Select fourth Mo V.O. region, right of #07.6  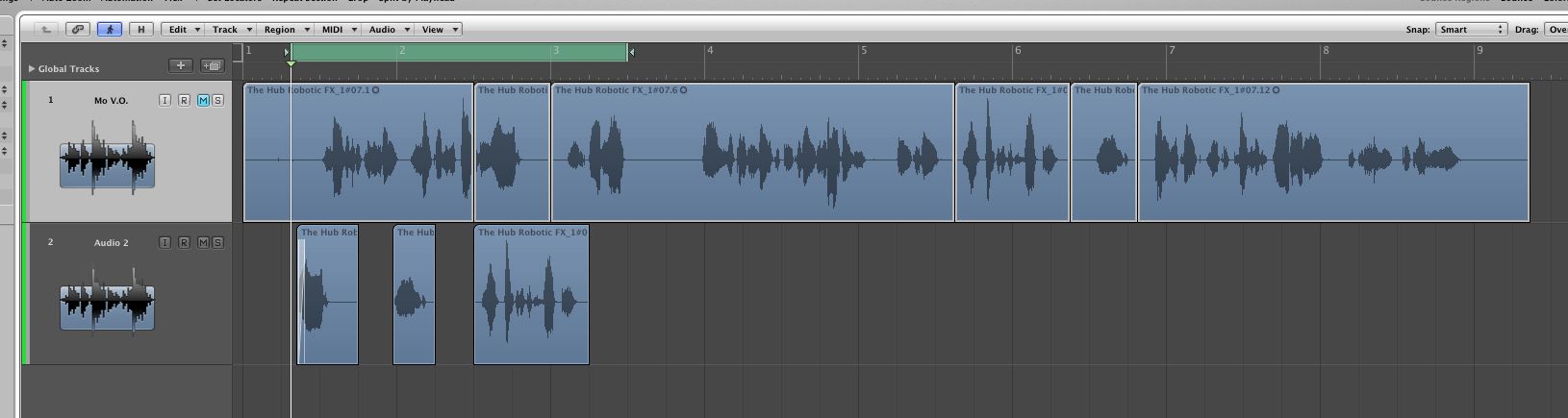click(x=1012, y=152)
